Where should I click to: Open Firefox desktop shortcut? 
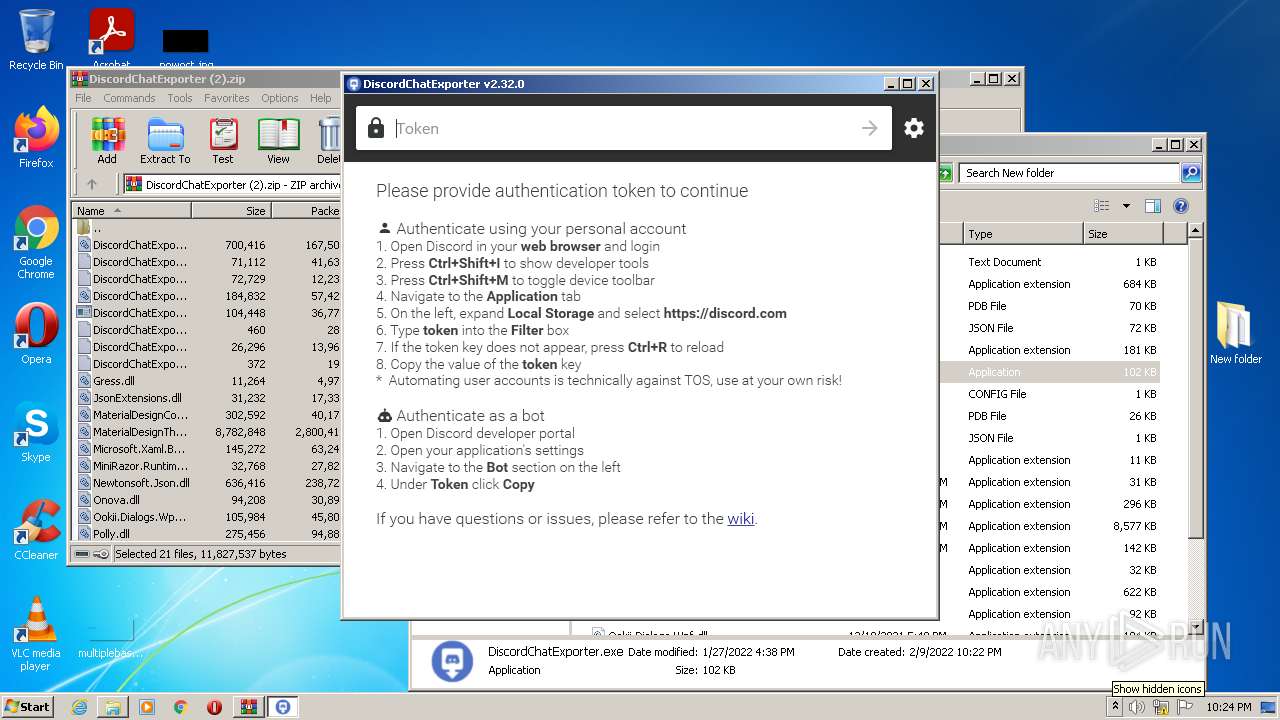coord(36,138)
